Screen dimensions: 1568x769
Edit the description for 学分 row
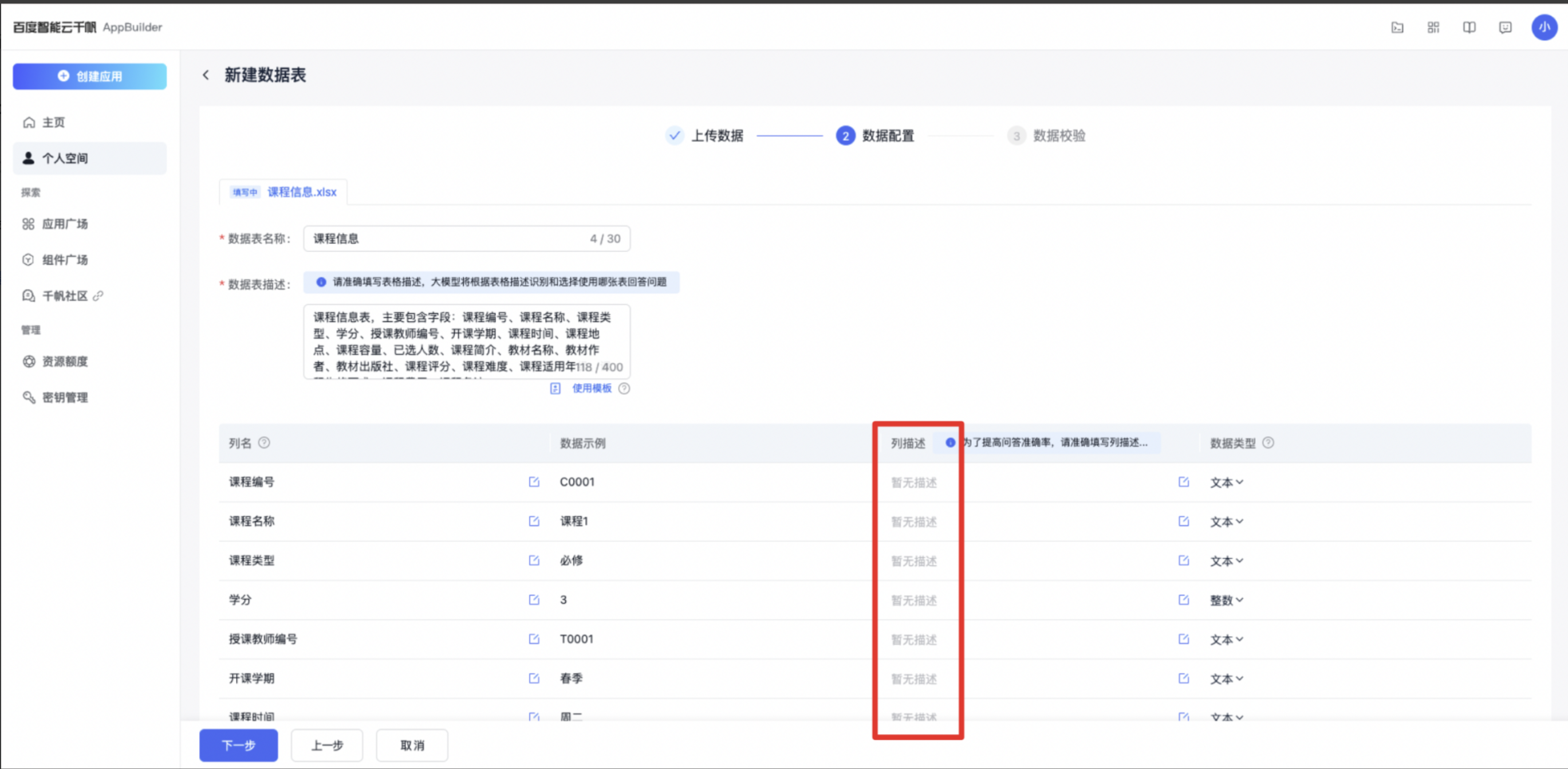1184,600
